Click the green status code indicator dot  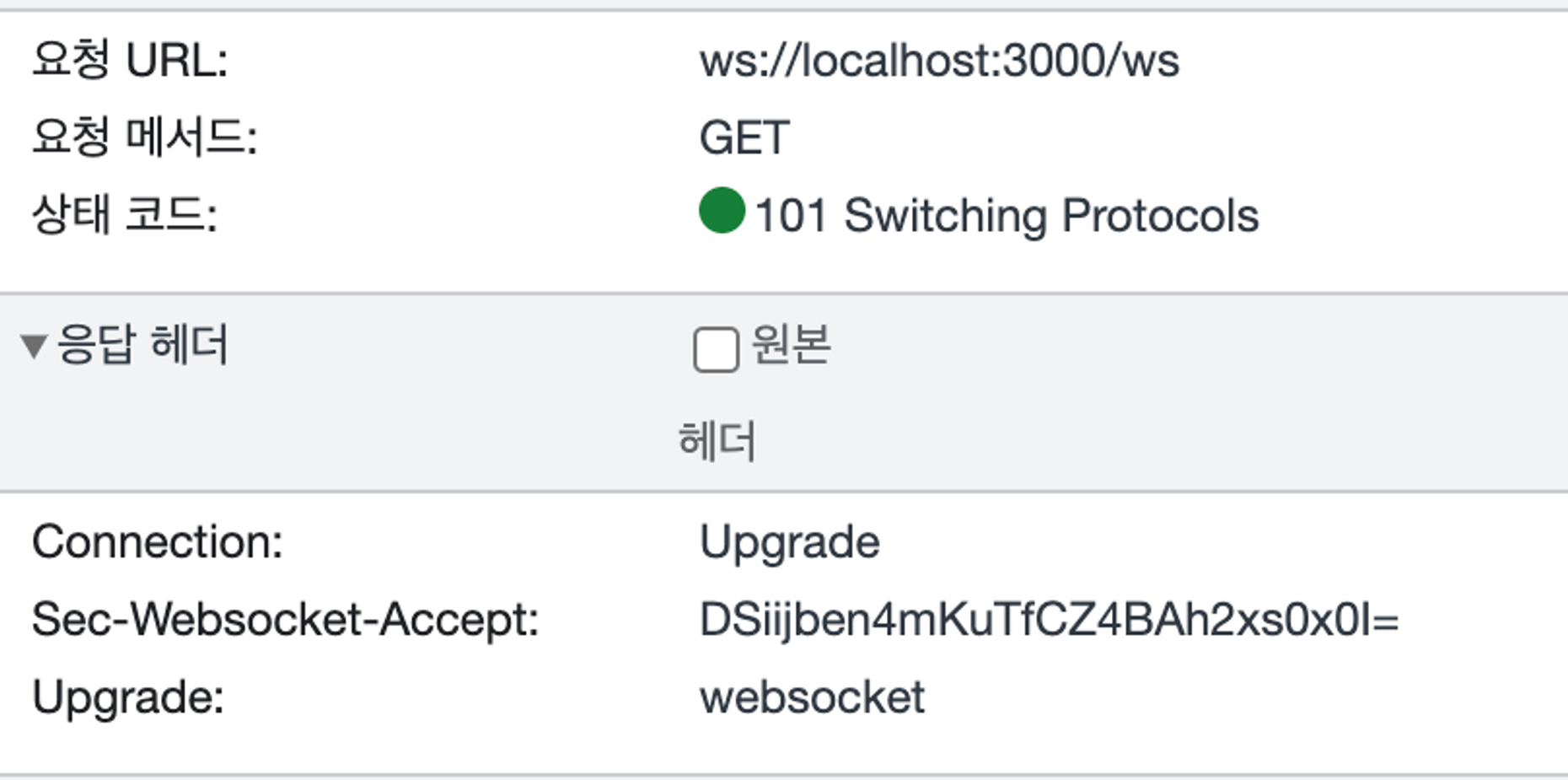[722, 210]
